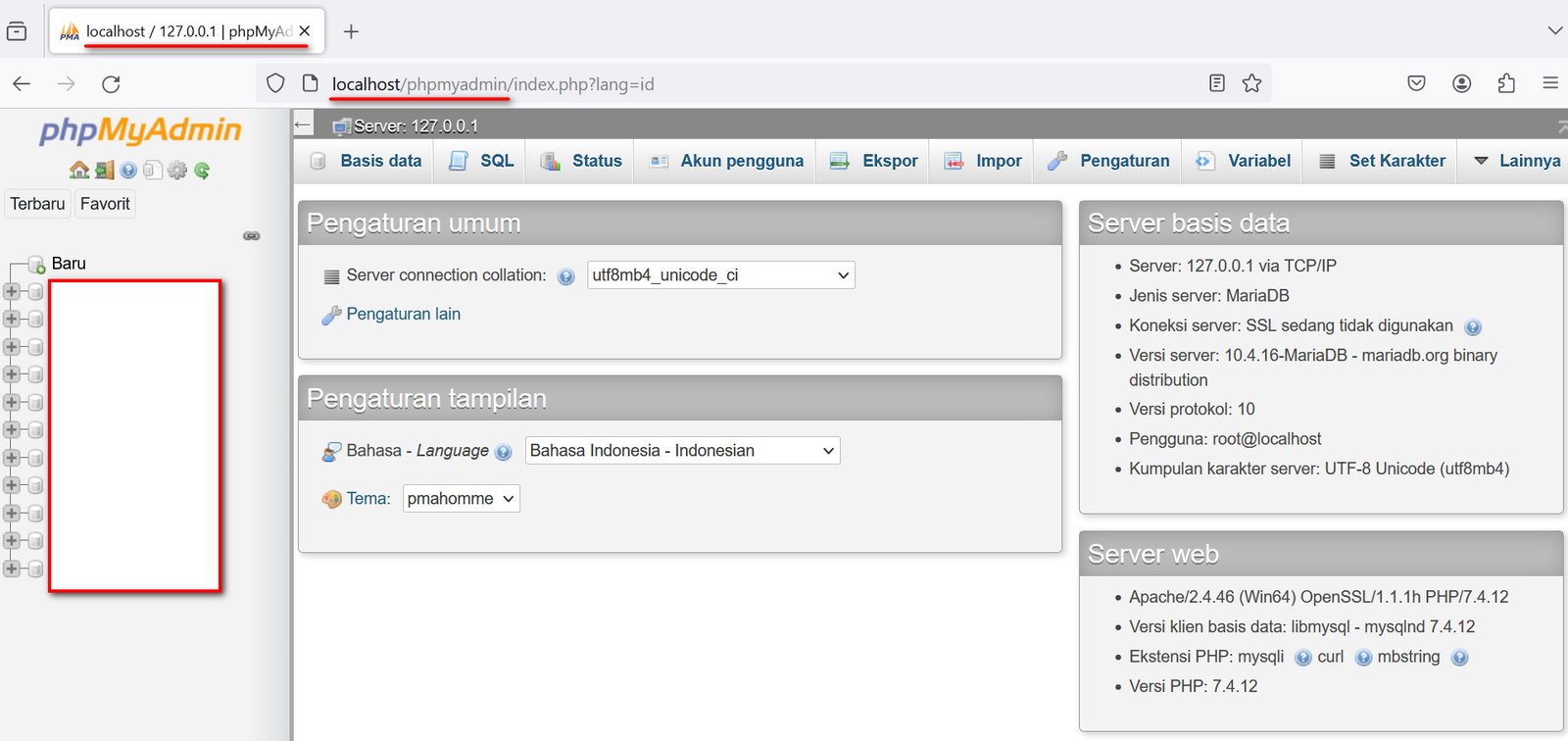Viewport: 1568px width, 741px height.
Task: Open the MariaDB documentation page icon
Action: click(152, 171)
